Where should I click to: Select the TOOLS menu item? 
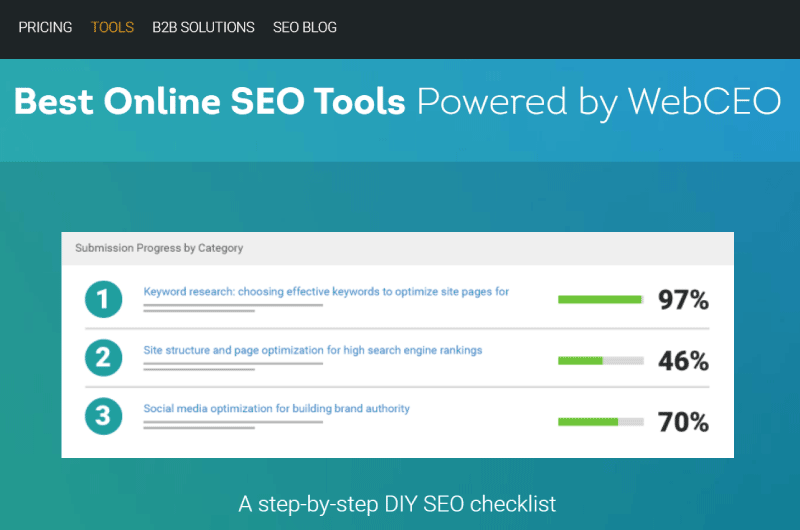point(112,27)
